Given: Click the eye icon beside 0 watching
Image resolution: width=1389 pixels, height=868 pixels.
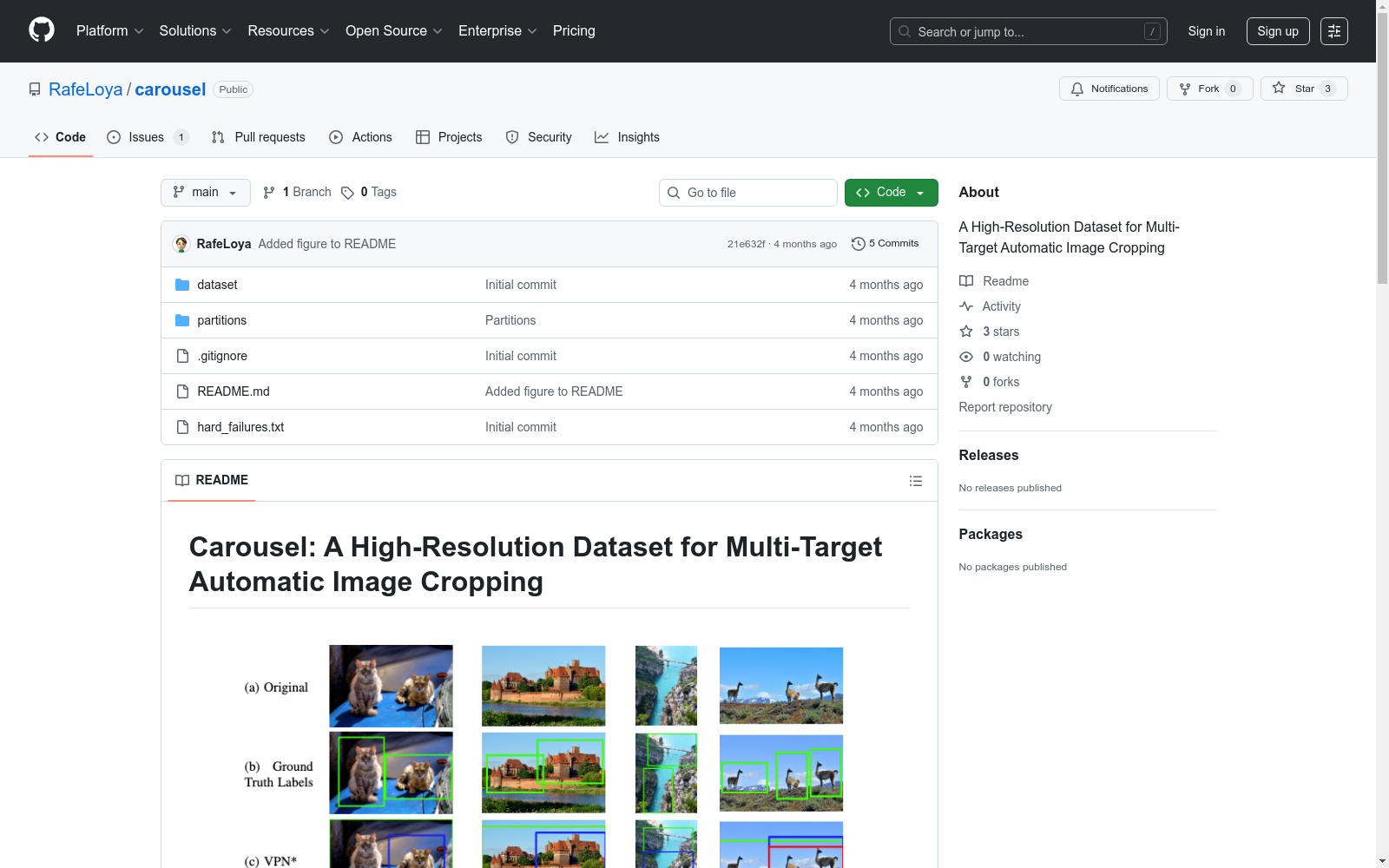Looking at the screenshot, I should click(966, 357).
